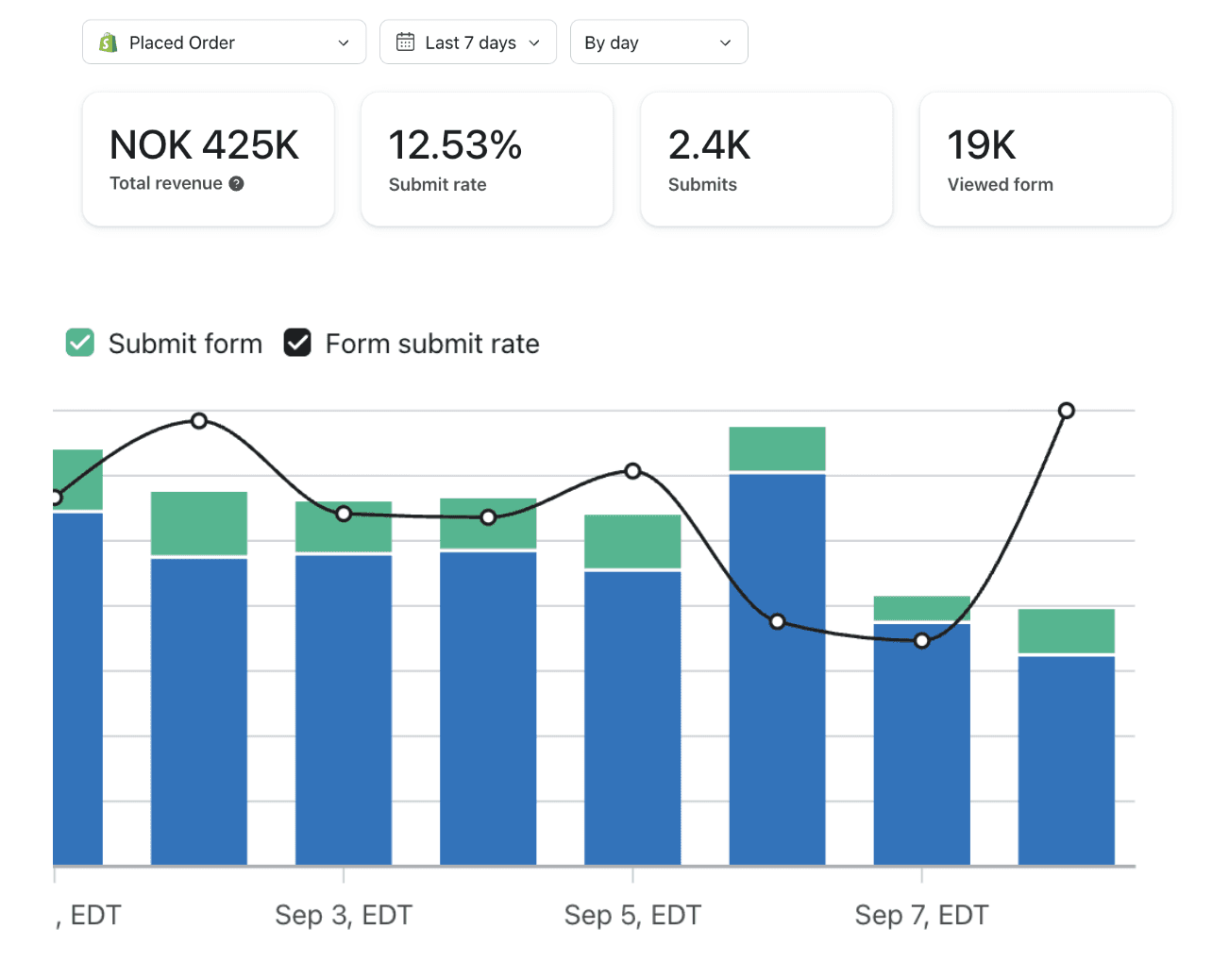Click the tallest blue bar in chart
1212x980 pixels.
click(x=777, y=669)
